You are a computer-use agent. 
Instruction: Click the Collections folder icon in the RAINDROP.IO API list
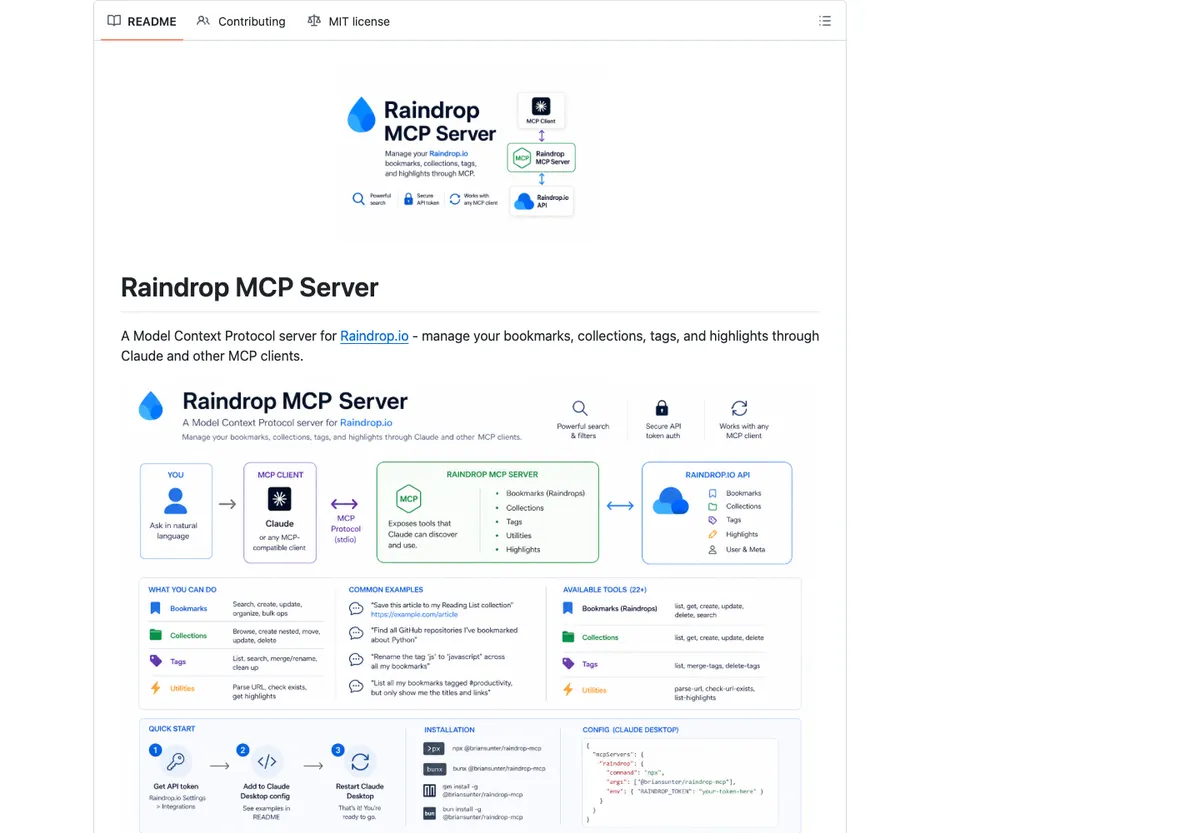tap(713, 506)
